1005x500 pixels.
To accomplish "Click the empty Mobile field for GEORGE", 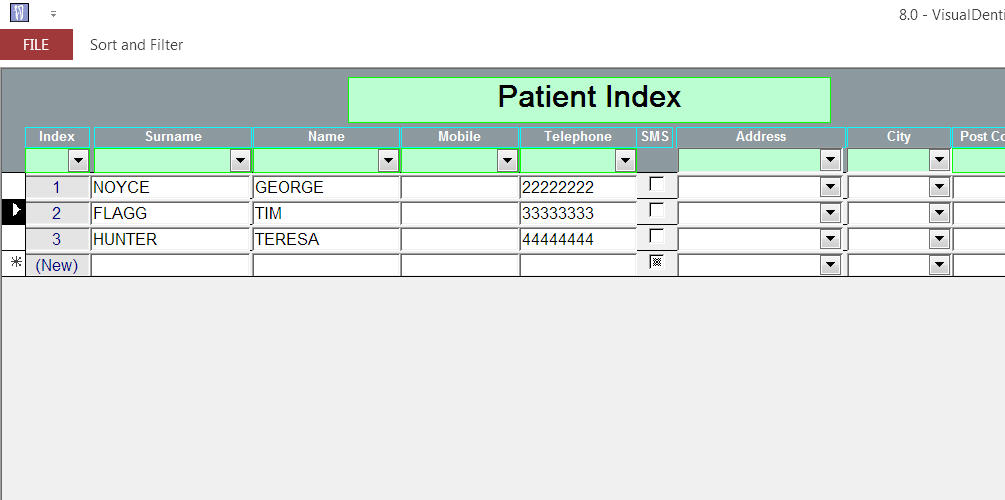I will coord(460,187).
